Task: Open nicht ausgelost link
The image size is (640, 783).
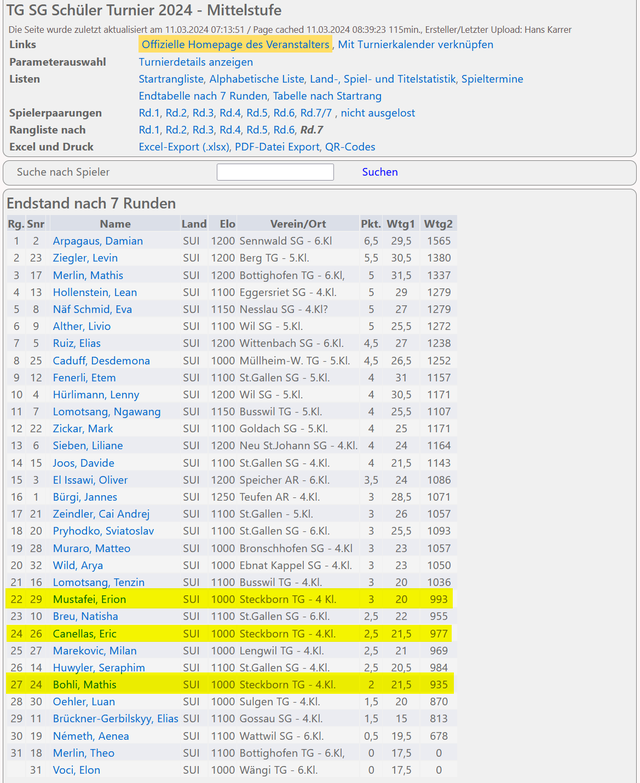Action: point(378,113)
